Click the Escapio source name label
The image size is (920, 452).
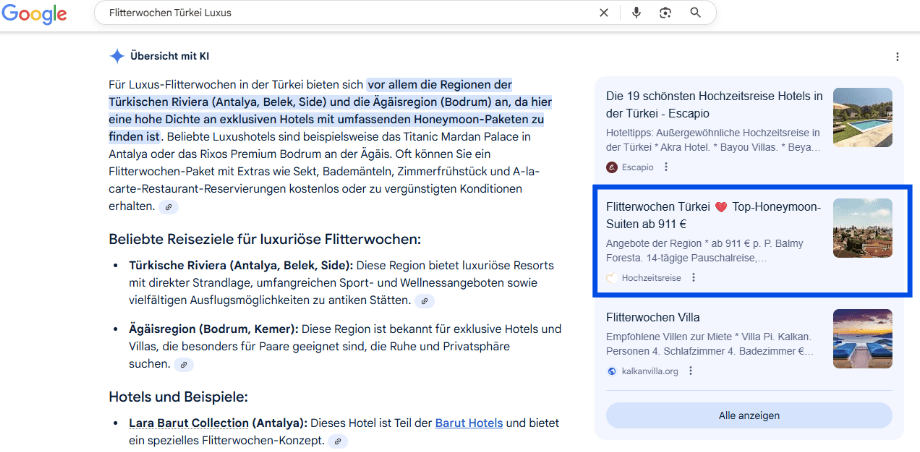coord(638,167)
